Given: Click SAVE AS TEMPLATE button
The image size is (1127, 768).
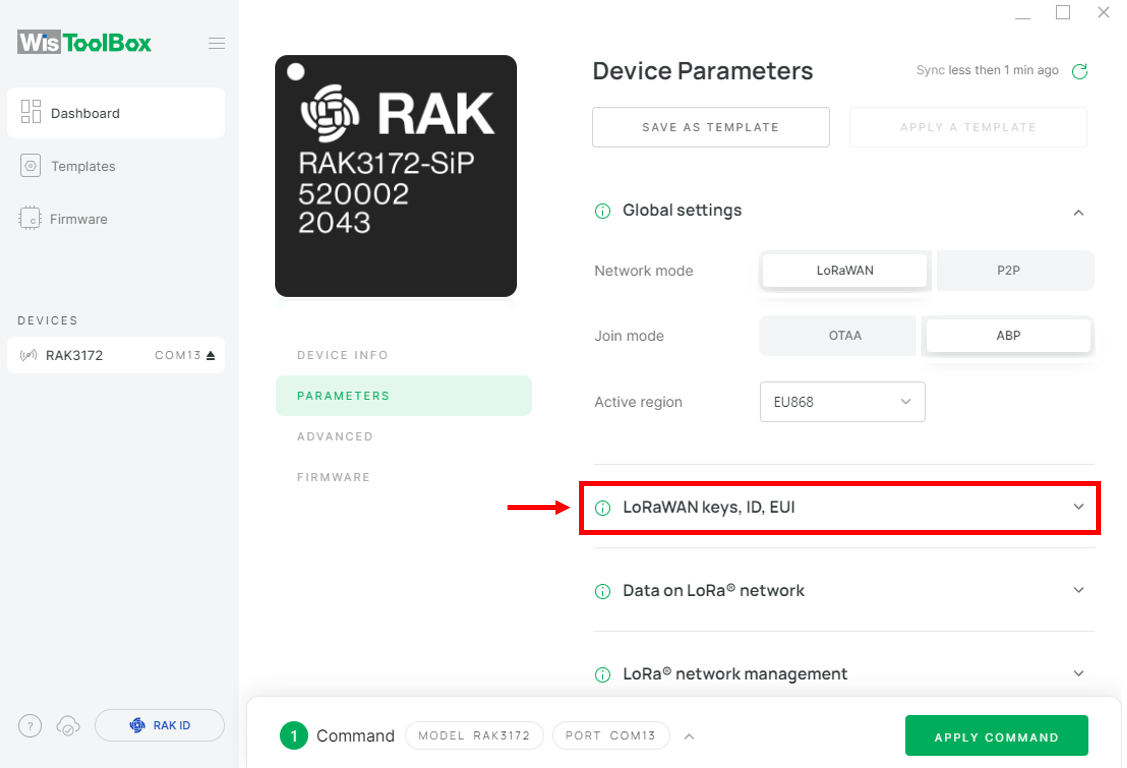Looking at the screenshot, I should coord(711,127).
